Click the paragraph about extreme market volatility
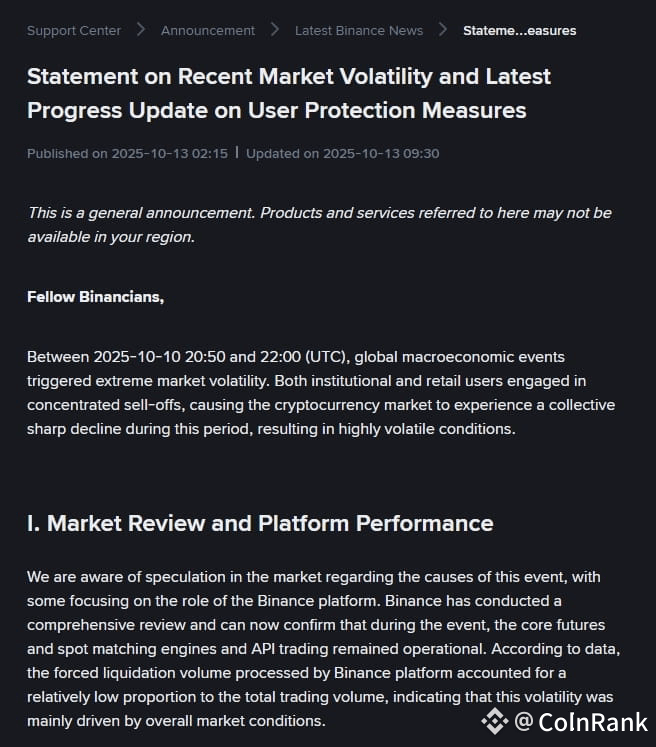This screenshot has width=656, height=747. click(321, 393)
